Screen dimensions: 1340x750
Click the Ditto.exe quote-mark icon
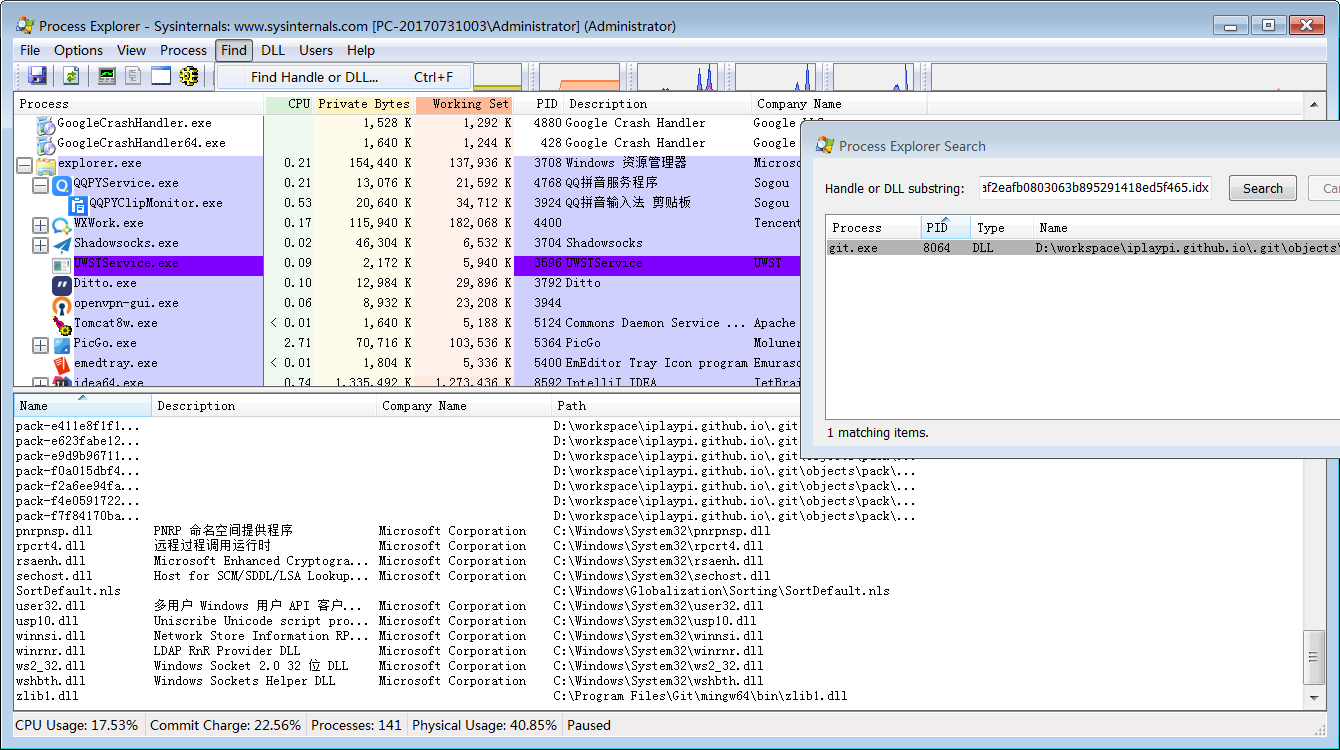61,284
